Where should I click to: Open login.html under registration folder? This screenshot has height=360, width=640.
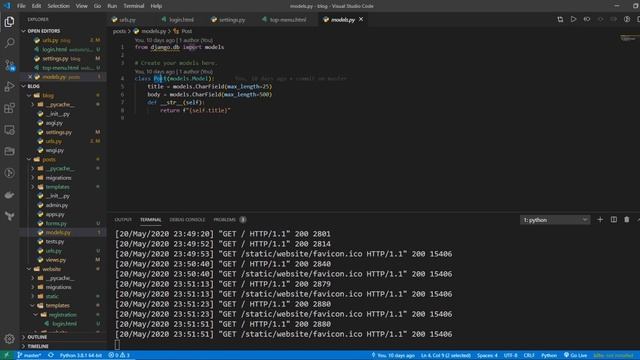tap(64, 324)
